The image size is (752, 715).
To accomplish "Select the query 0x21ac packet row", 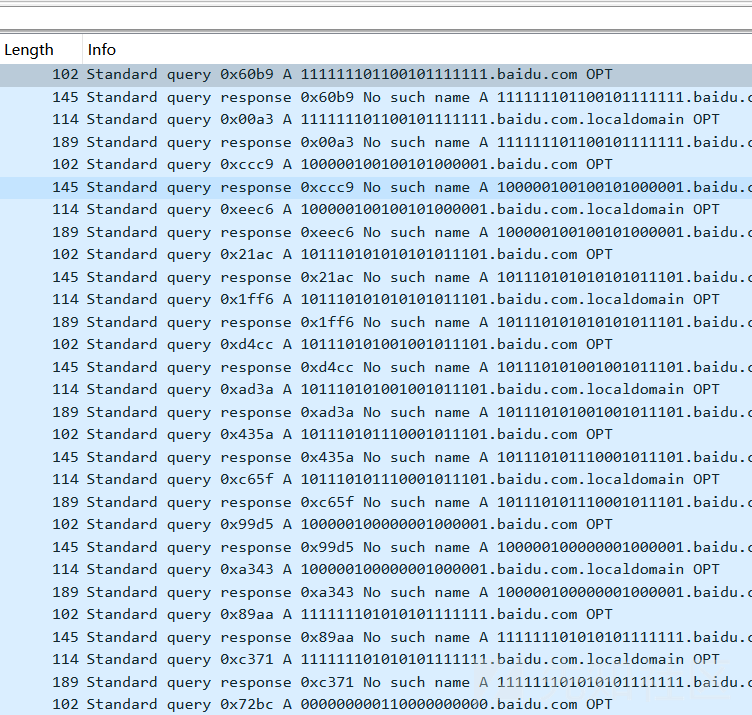I will pos(376,255).
